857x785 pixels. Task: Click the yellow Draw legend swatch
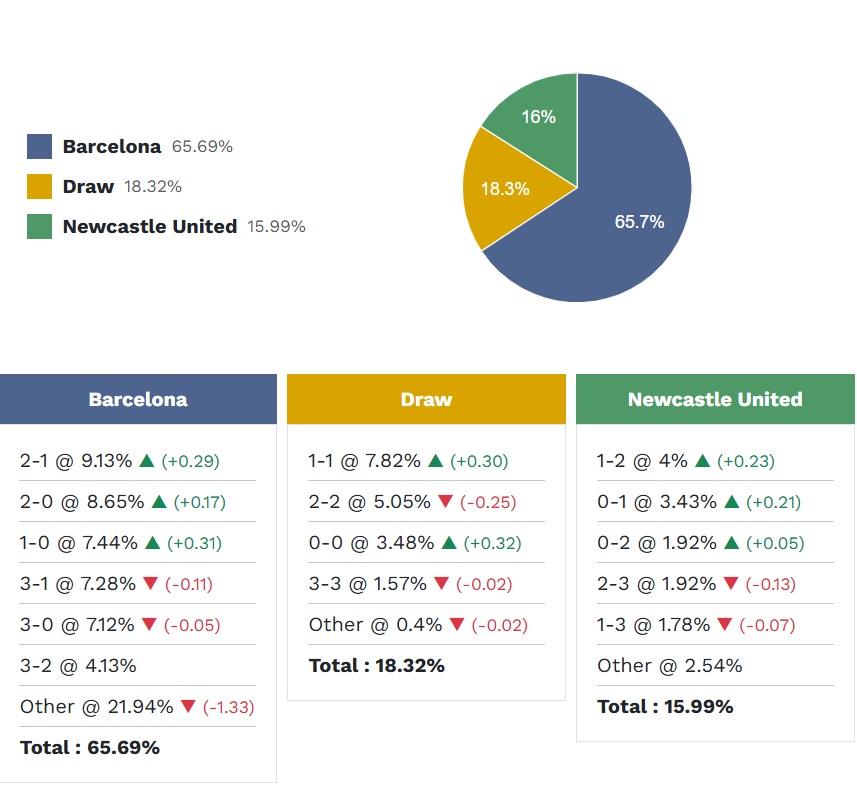tap(39, 187)
